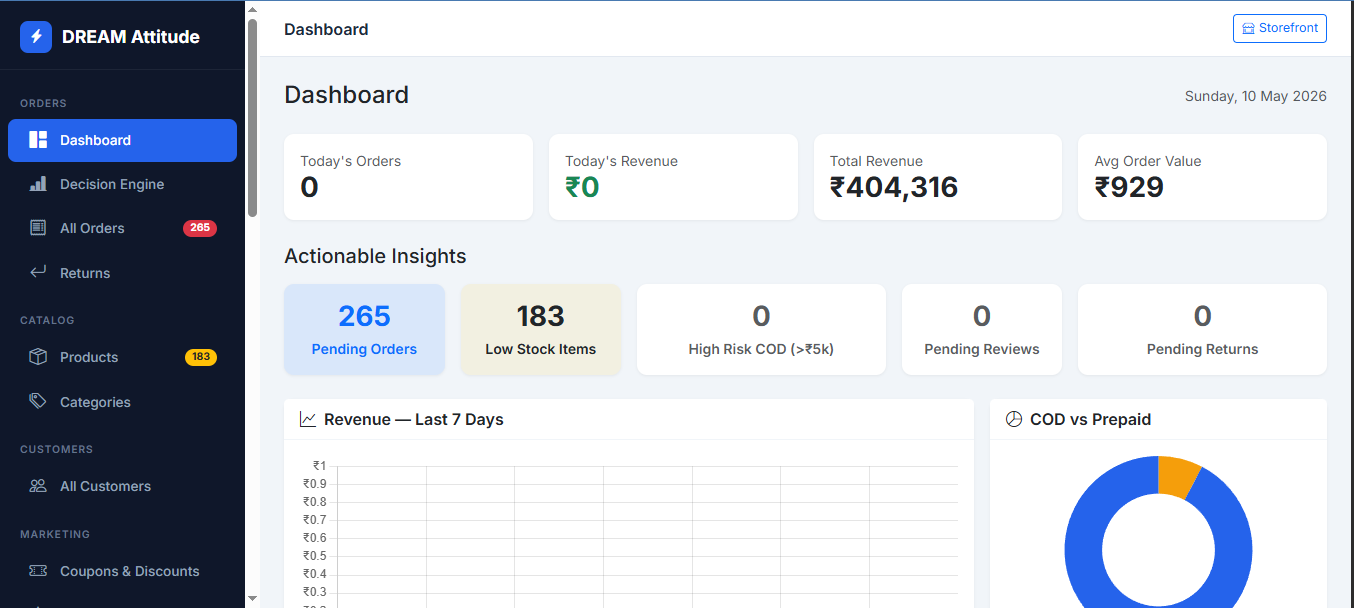Viewport: 1354px width, 608px height.
Task: Click the Revenue — Last 7 Days title
Action: (x=414, y=419)
